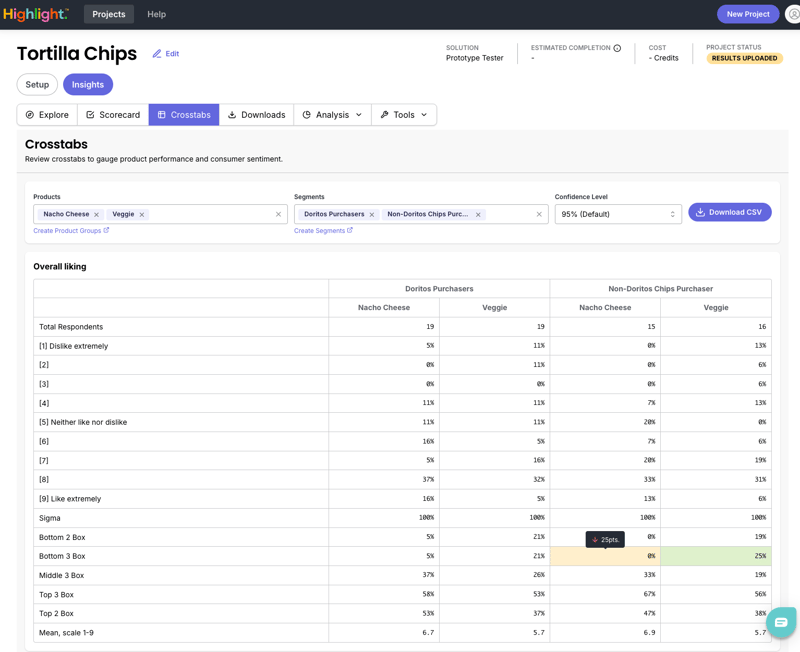The width and height of the screenshot is (800, 652).
Task: Open the Downloads tab
Action: (x=256, y=115)
